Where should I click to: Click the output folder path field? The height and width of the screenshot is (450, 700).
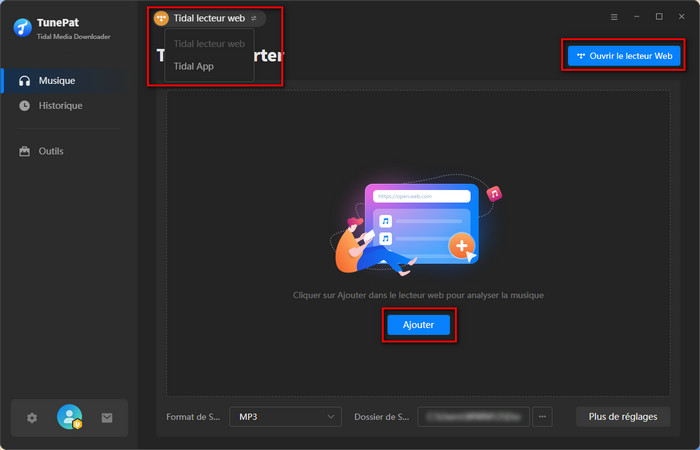(474, 416)
